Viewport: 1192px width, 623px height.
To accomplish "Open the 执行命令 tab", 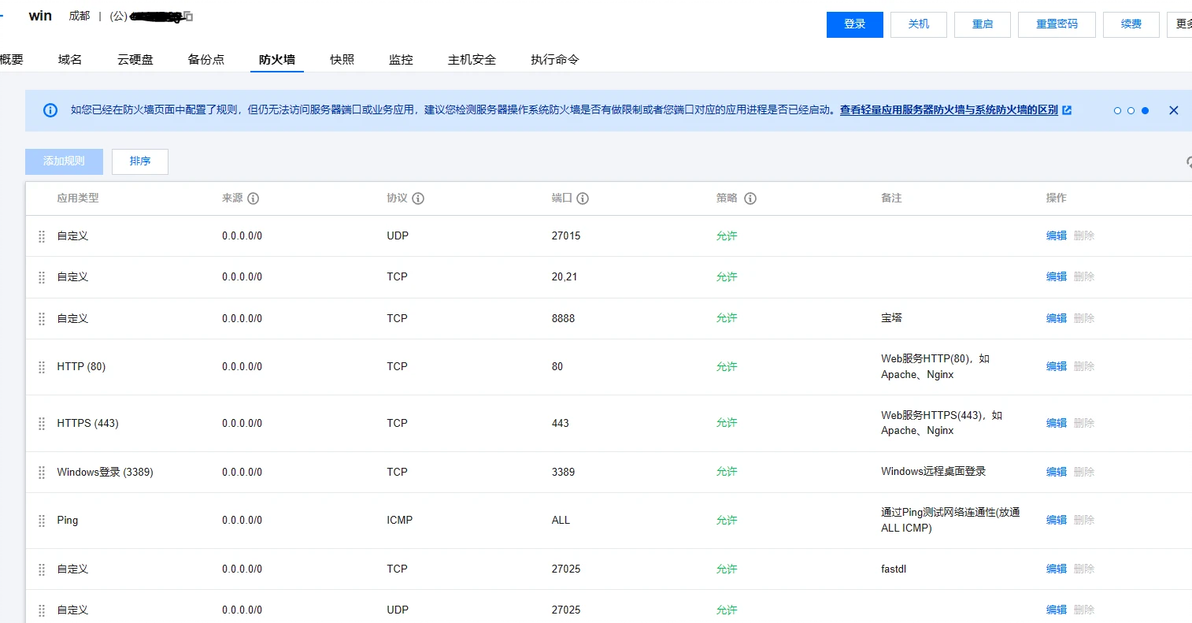I will [x=555, y=59].
